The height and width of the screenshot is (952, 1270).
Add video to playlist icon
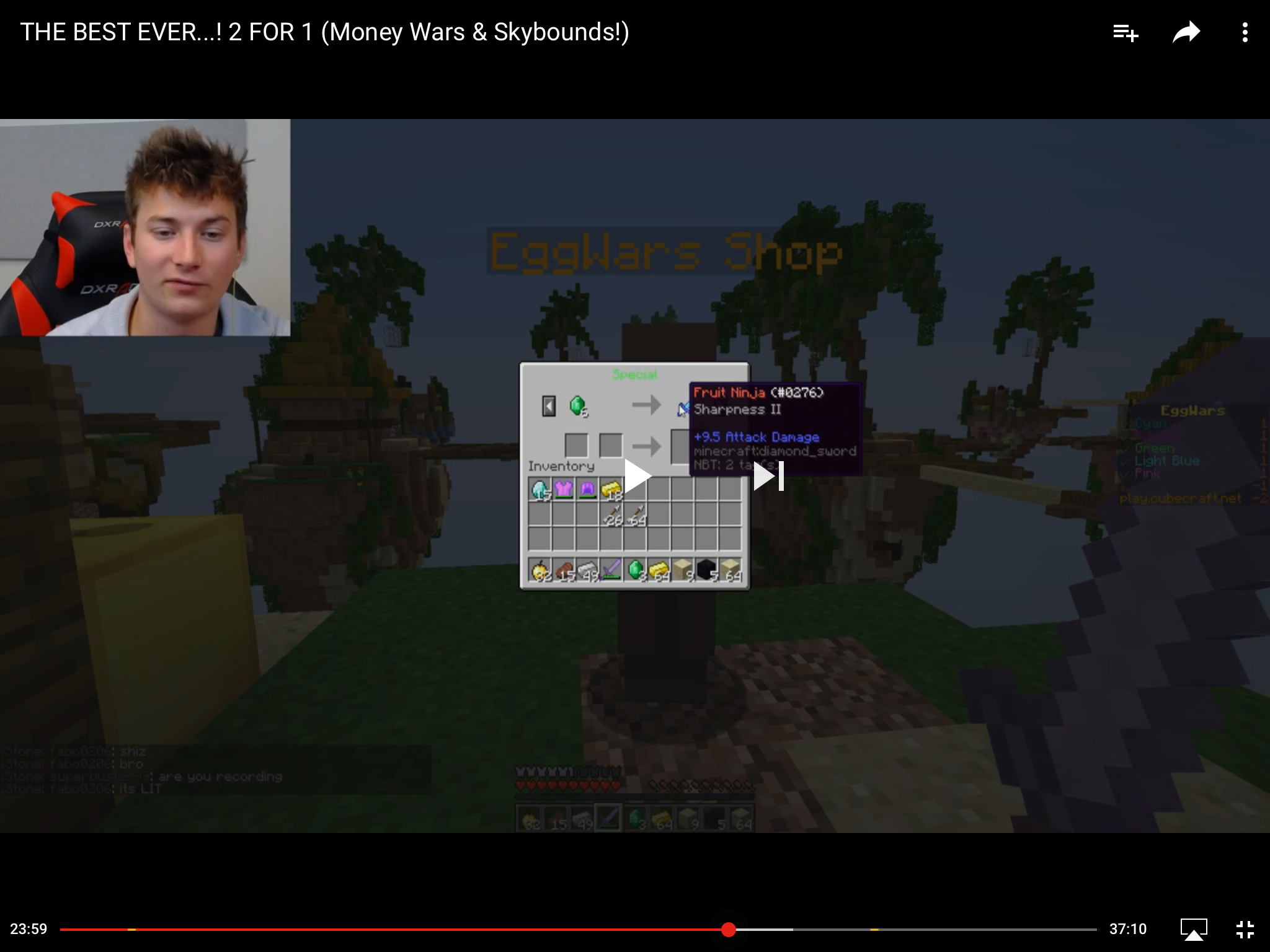1125,32
